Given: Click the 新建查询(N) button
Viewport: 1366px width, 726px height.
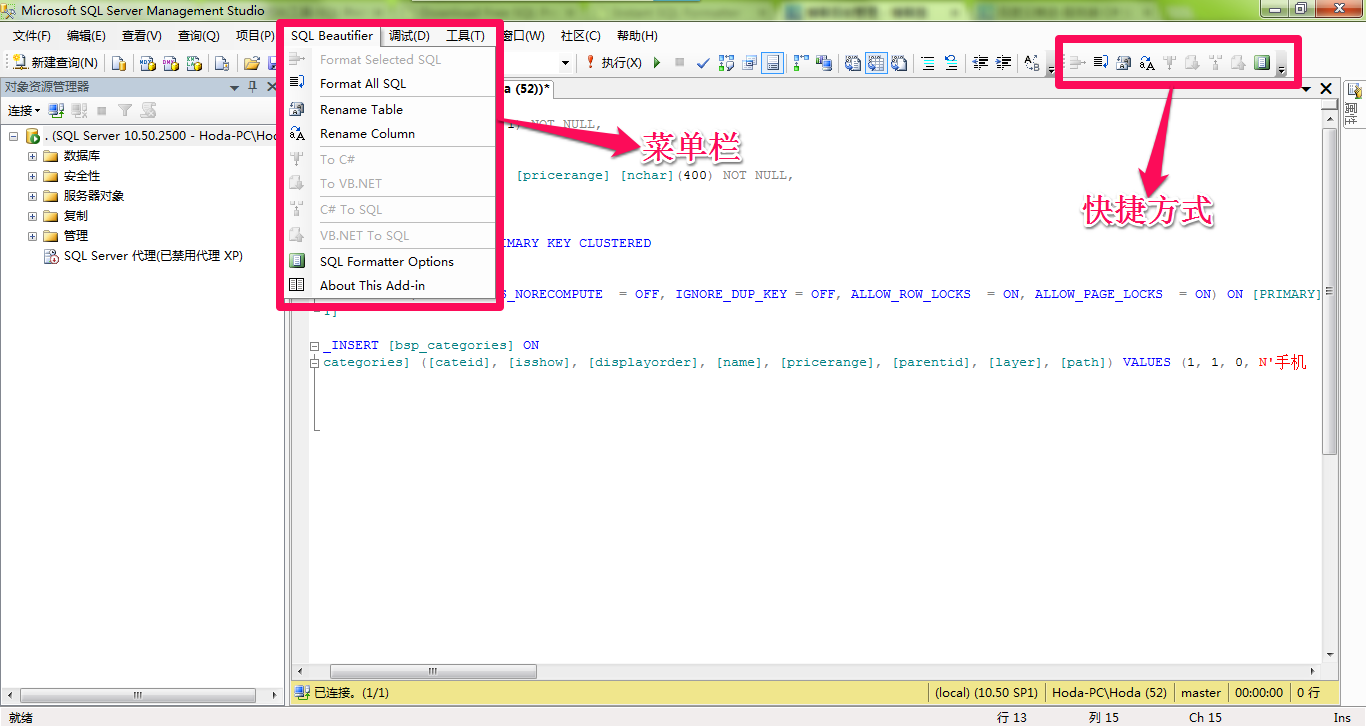Looking at the screenshot, I should pos(55,63).
